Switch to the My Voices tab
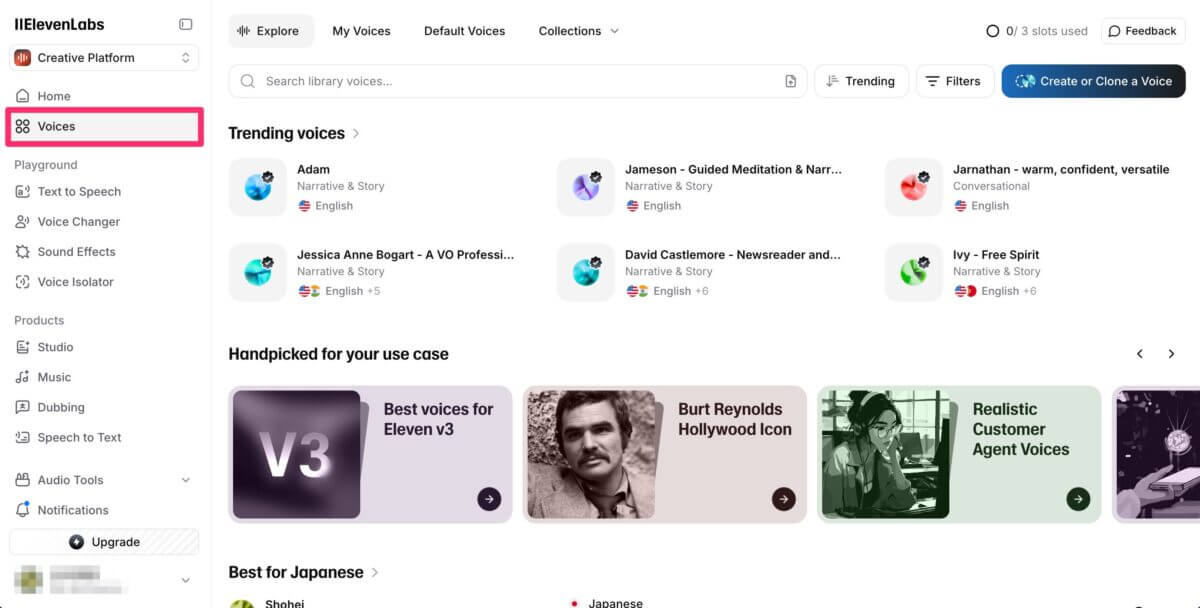 (361, 31)
